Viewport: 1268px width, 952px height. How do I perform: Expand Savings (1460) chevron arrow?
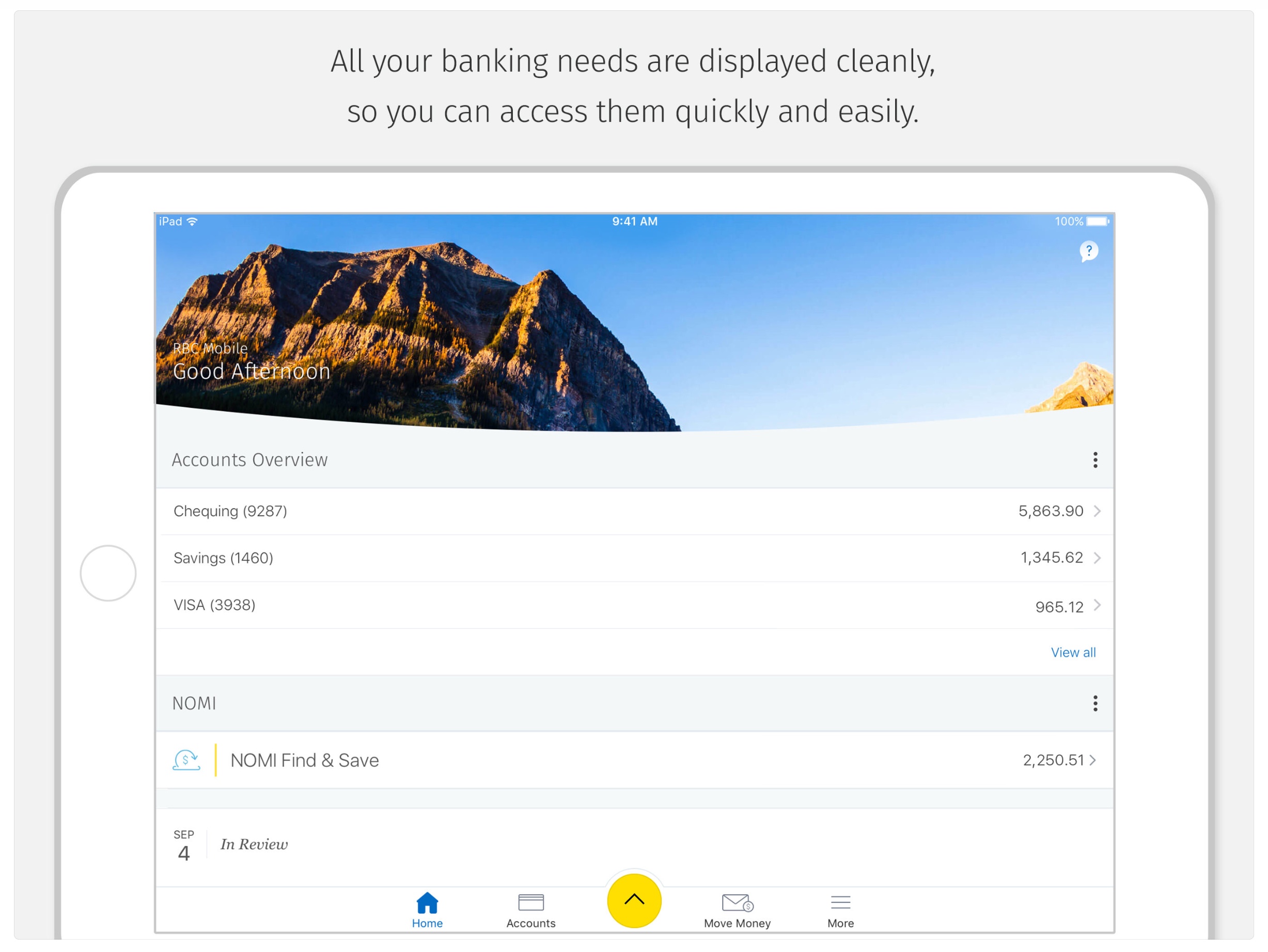pos(1097,558)
